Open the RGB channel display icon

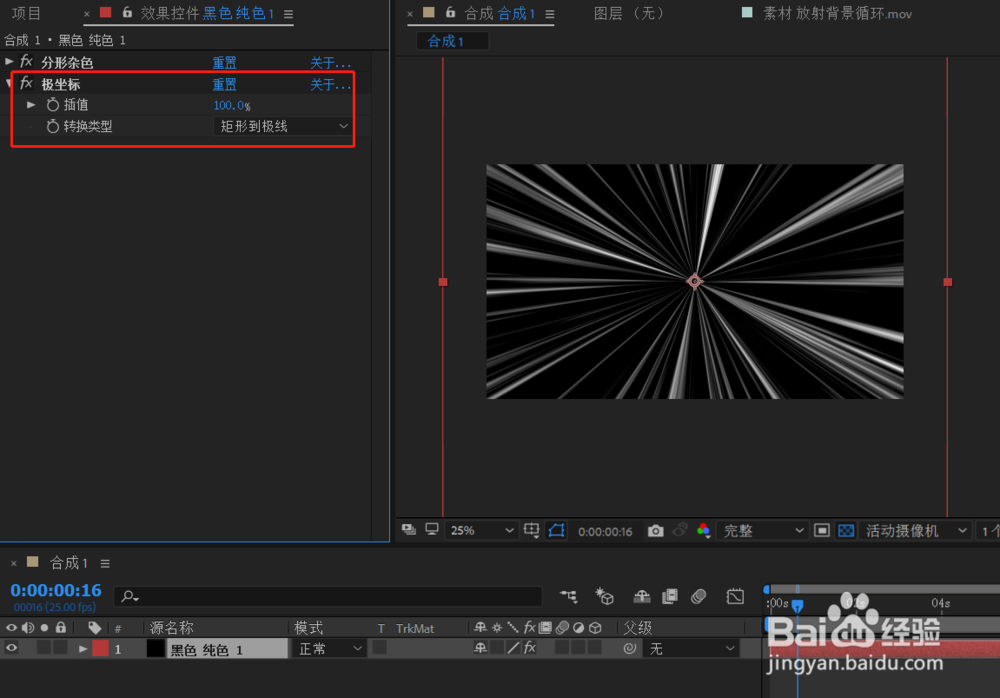(703, 530)
